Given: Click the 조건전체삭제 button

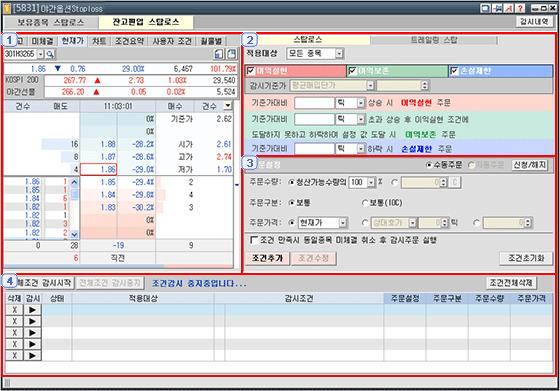Looking at the screenshot, I should [511, 283].
